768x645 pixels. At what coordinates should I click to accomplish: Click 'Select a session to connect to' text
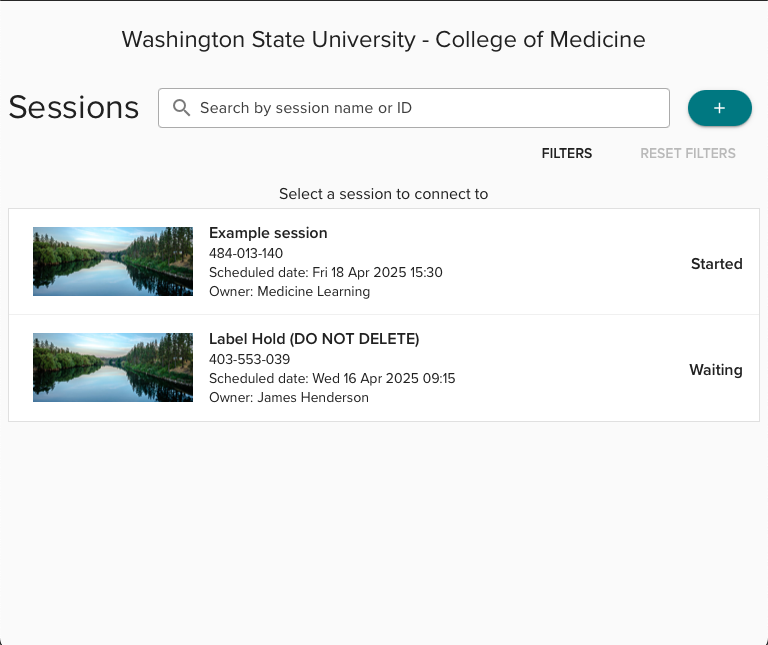384,194
